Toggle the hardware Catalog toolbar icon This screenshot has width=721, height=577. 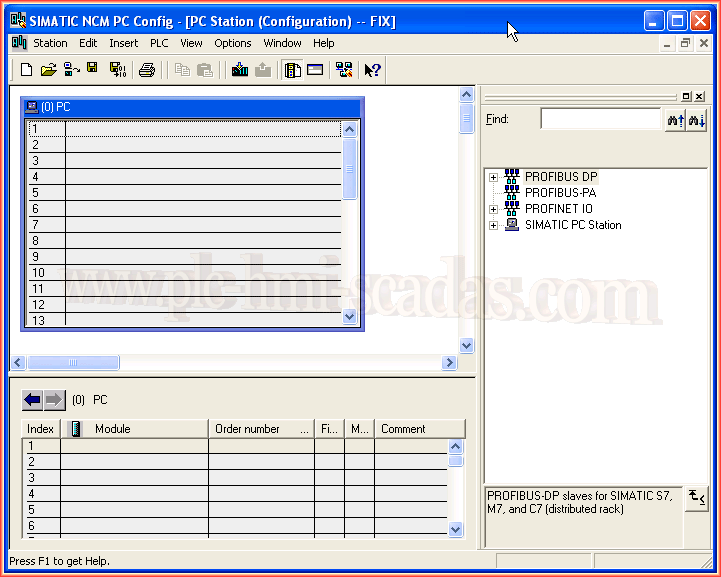point(293,70)
